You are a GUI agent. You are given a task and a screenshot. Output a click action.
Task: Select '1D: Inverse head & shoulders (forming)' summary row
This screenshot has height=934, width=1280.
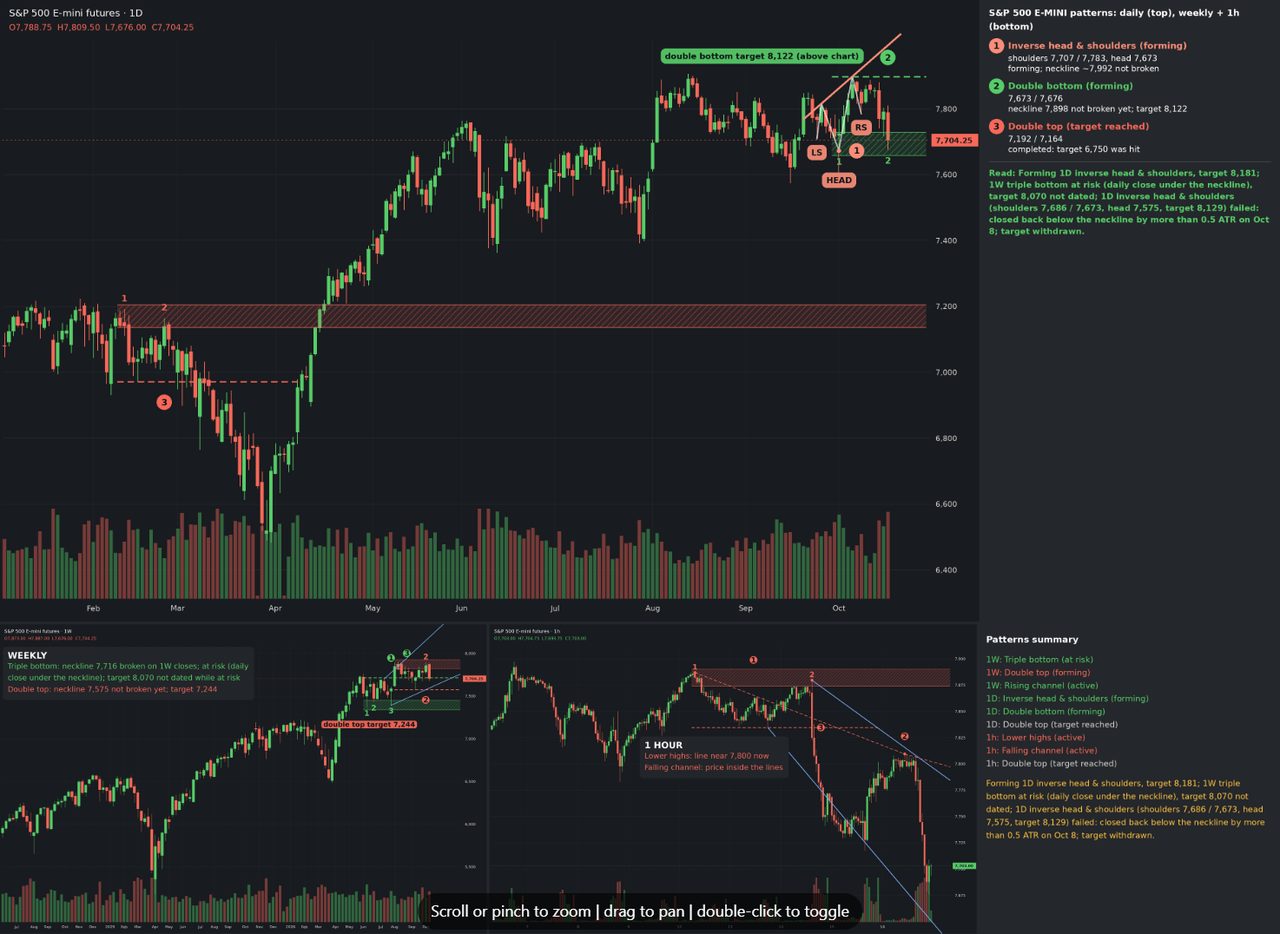[x=1067, y=699]
